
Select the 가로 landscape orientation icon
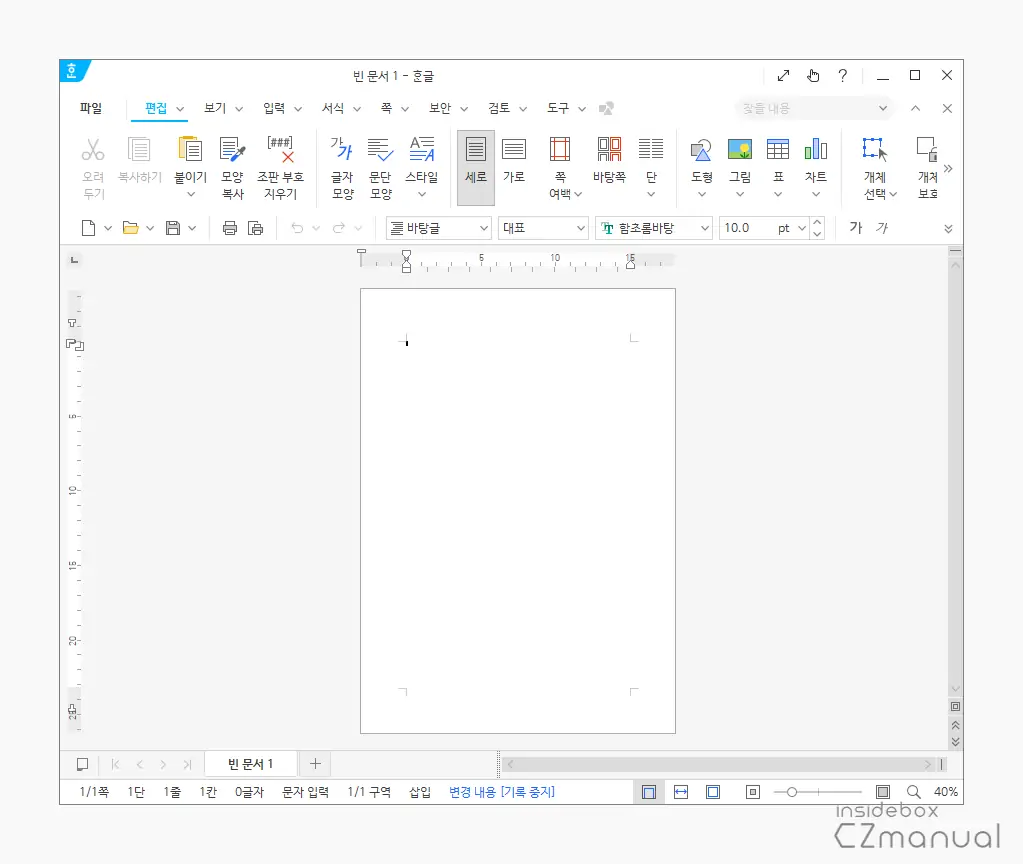click(x=513, y=151)
